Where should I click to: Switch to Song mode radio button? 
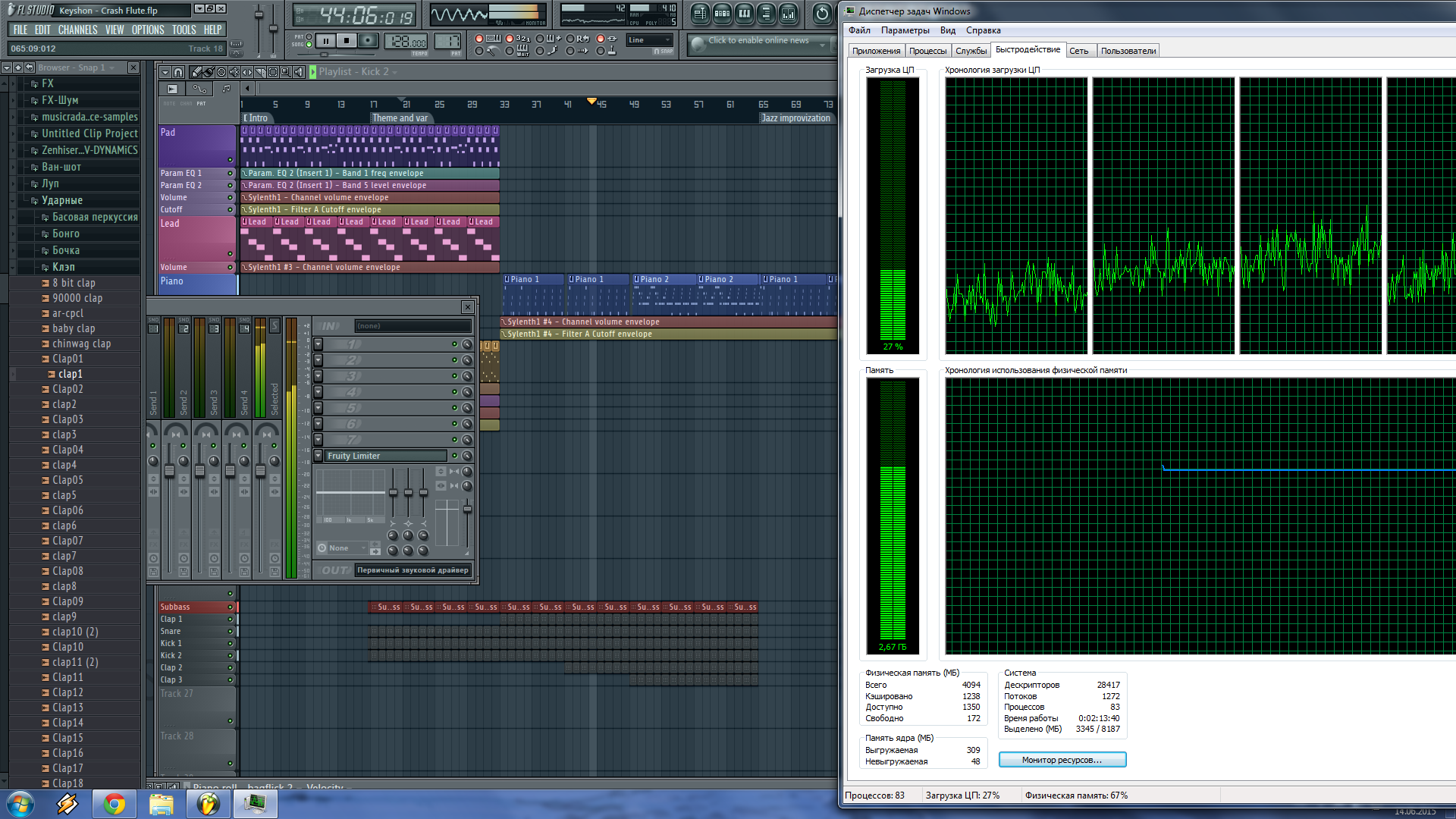tap(309, 45)
